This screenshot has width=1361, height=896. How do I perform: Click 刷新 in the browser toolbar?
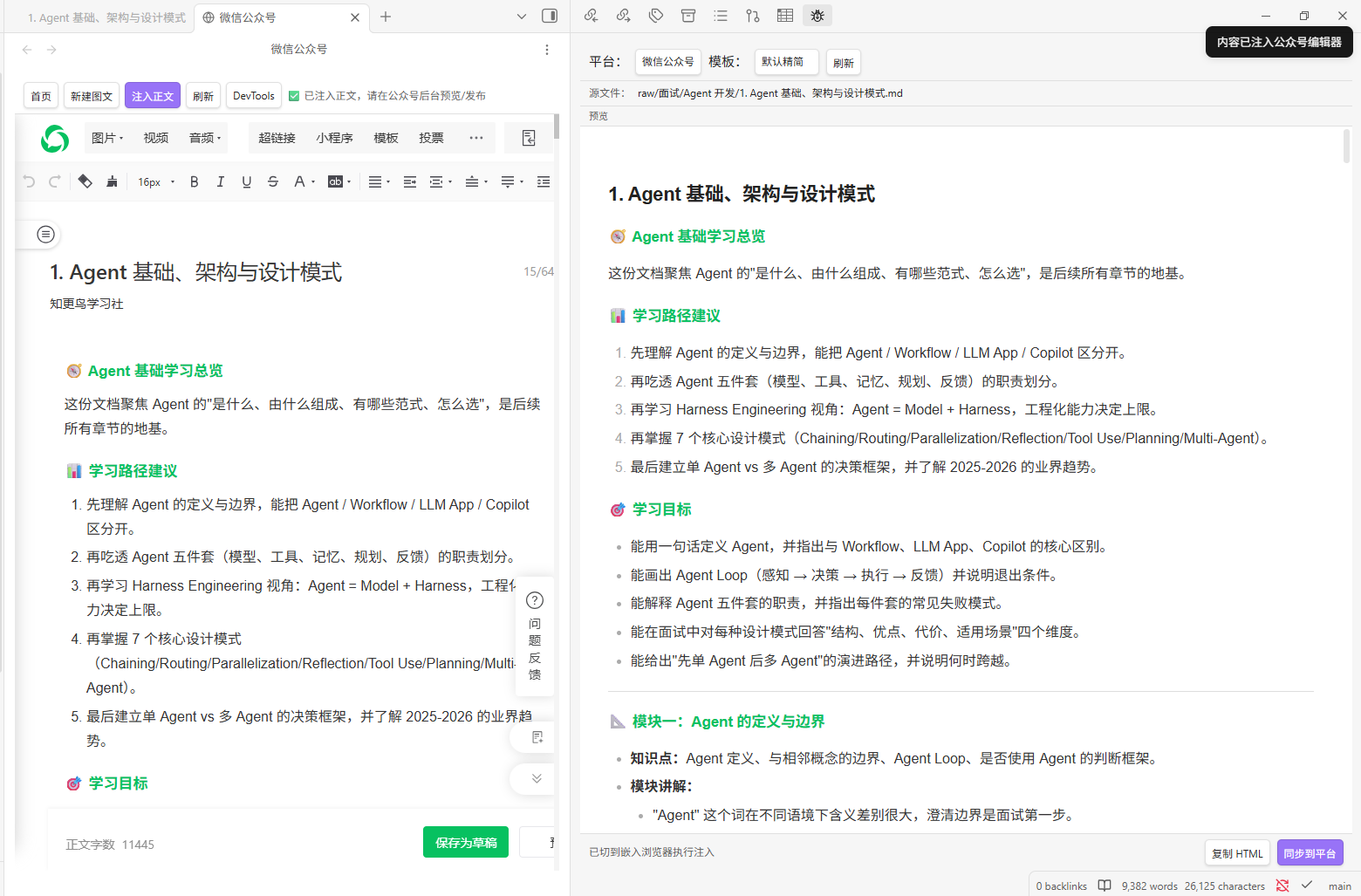(x=203, y=96)
